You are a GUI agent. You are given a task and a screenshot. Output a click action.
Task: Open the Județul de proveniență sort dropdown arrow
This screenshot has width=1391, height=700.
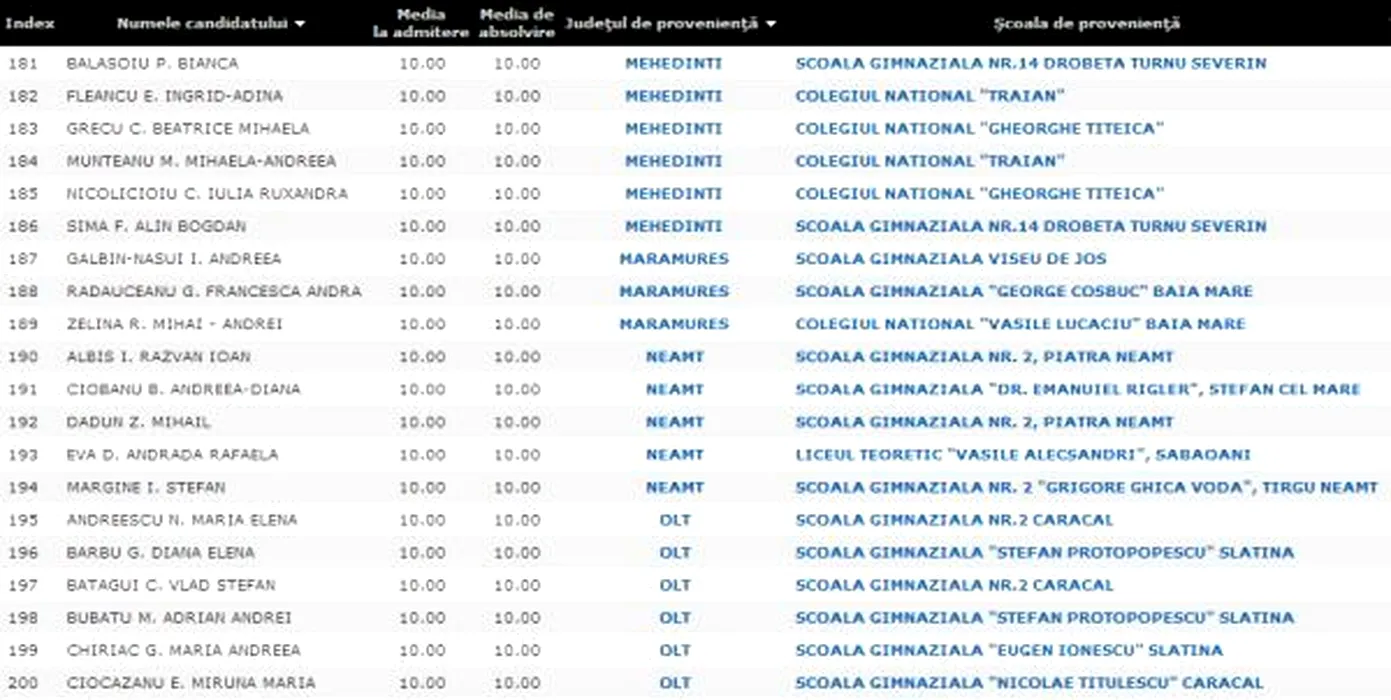click(770, 24)
